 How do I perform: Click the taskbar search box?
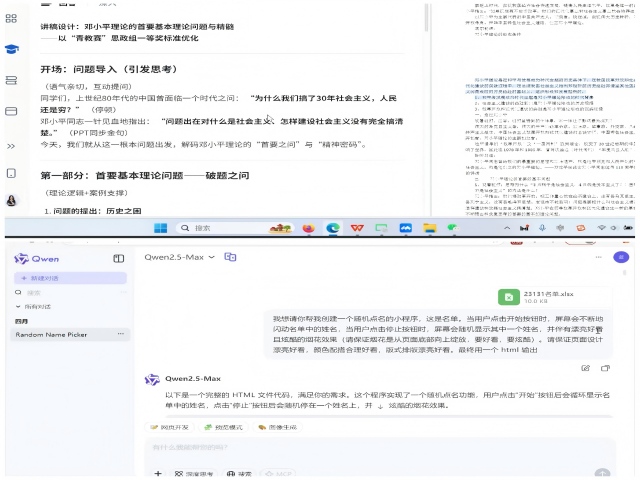[x=236, y=228]
